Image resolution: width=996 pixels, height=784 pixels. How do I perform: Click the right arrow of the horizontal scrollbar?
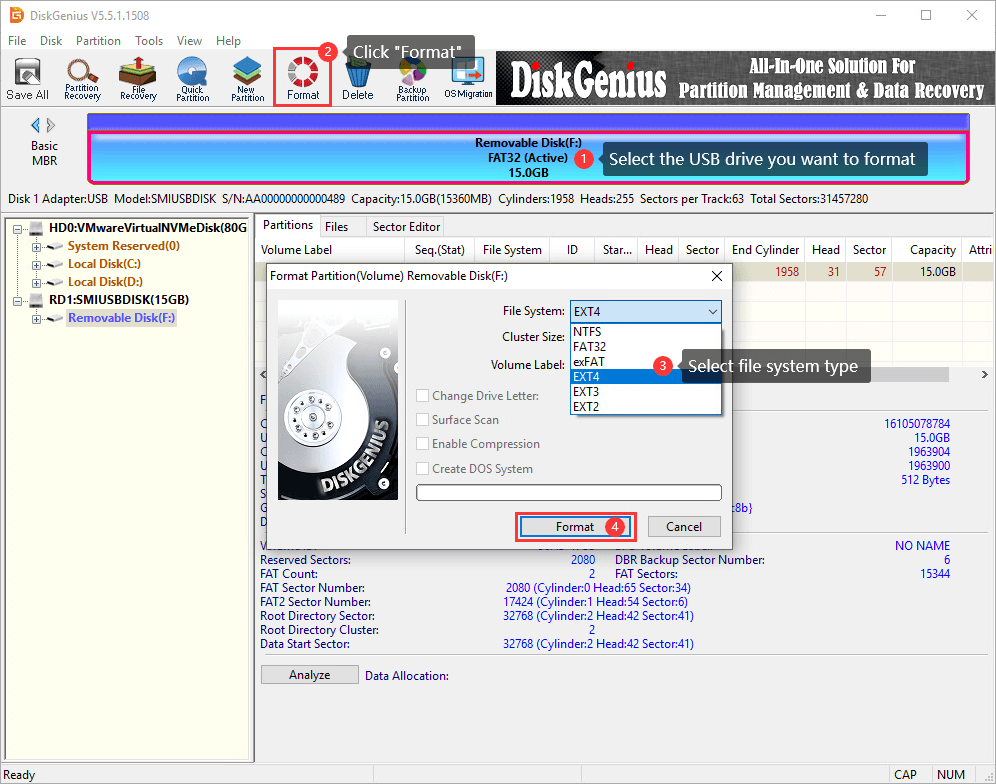pos(984,375)
